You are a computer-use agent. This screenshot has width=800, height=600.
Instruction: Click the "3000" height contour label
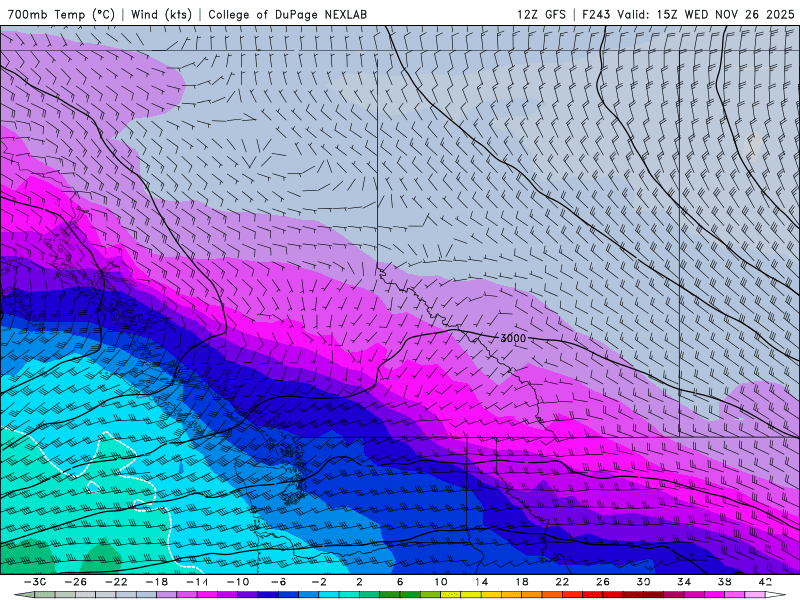coord(512,338)
